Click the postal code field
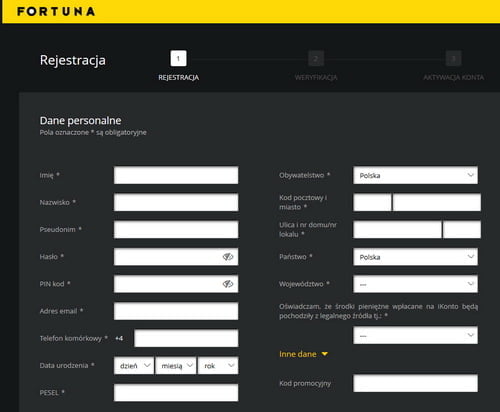This screenshot has height=412, width=500. click(x=372, y=202)
